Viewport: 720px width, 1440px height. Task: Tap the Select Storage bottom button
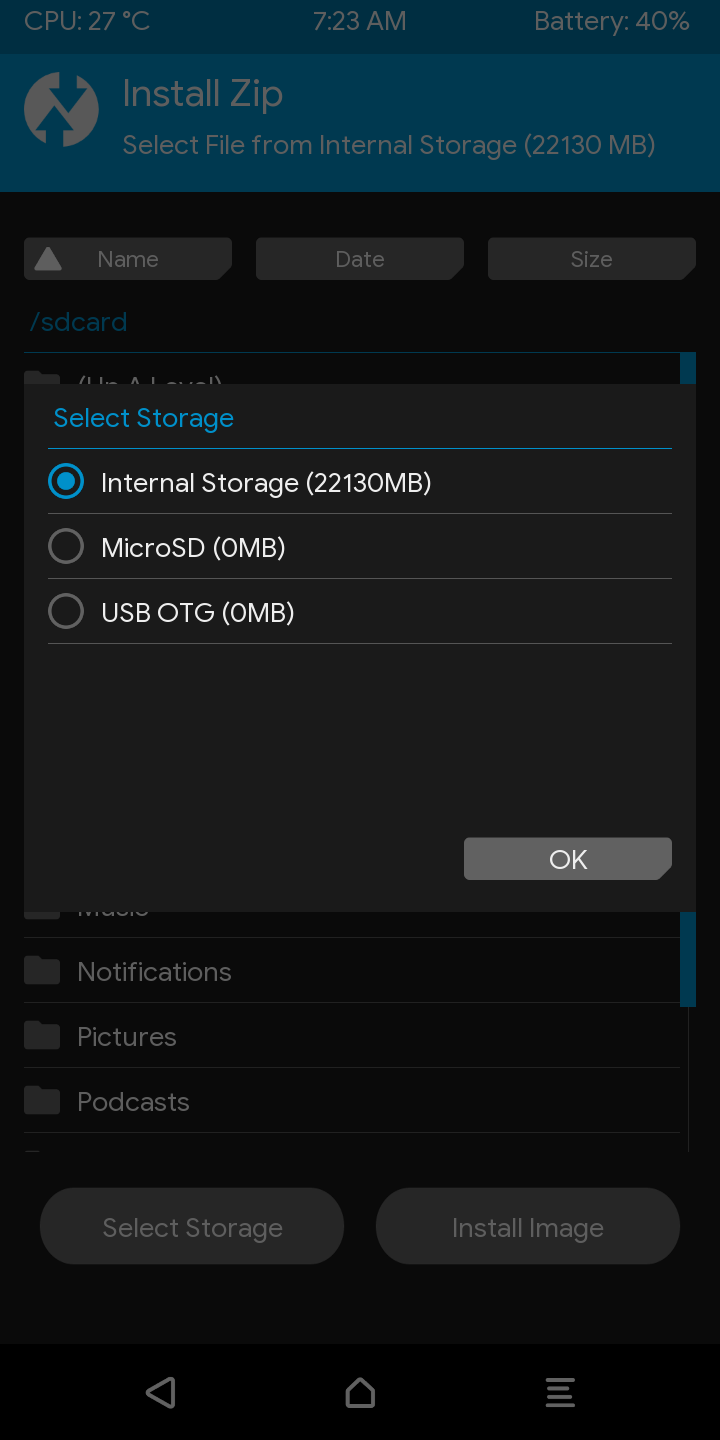point(192,1226)
